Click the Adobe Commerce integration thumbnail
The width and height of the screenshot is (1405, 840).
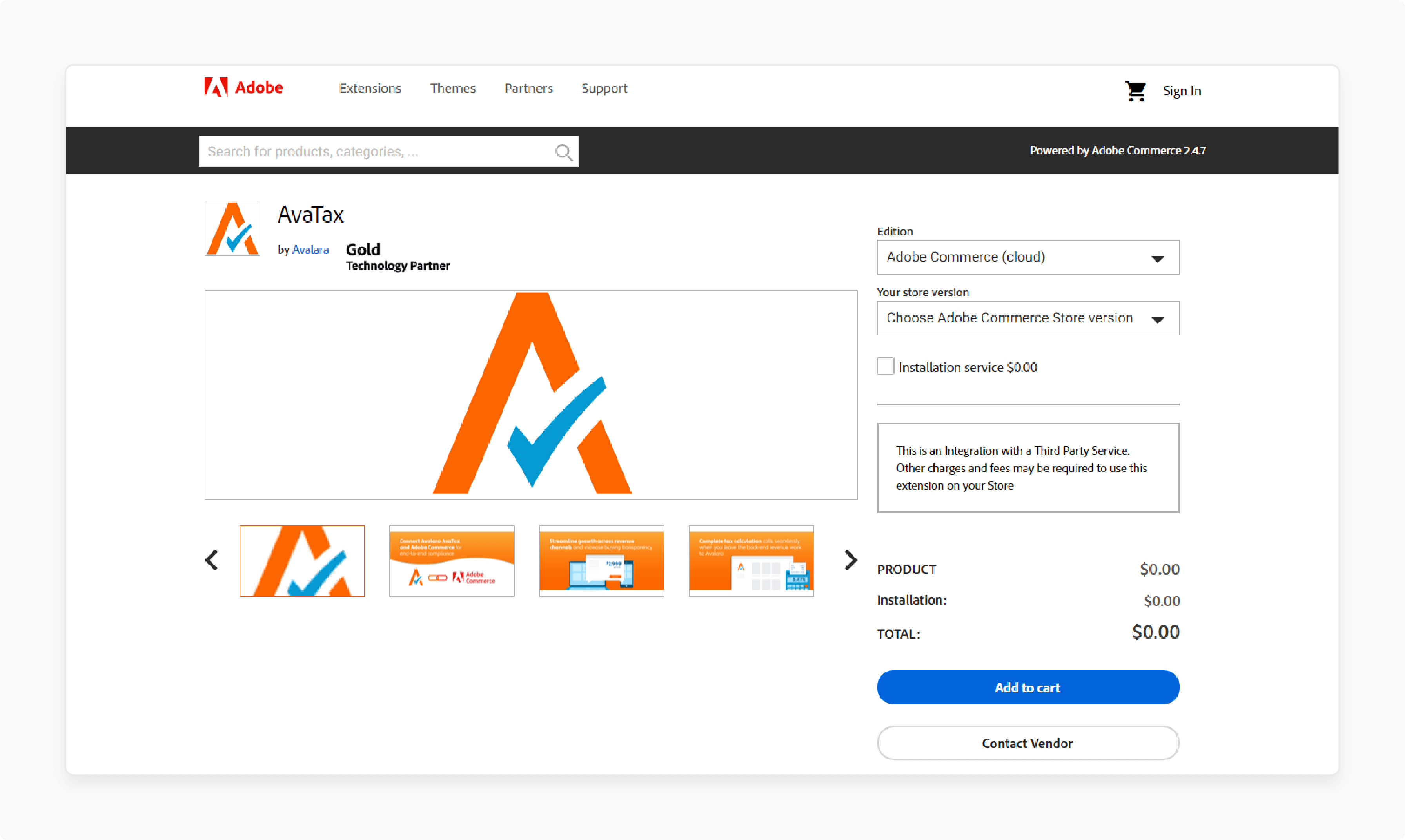[452, 560]
